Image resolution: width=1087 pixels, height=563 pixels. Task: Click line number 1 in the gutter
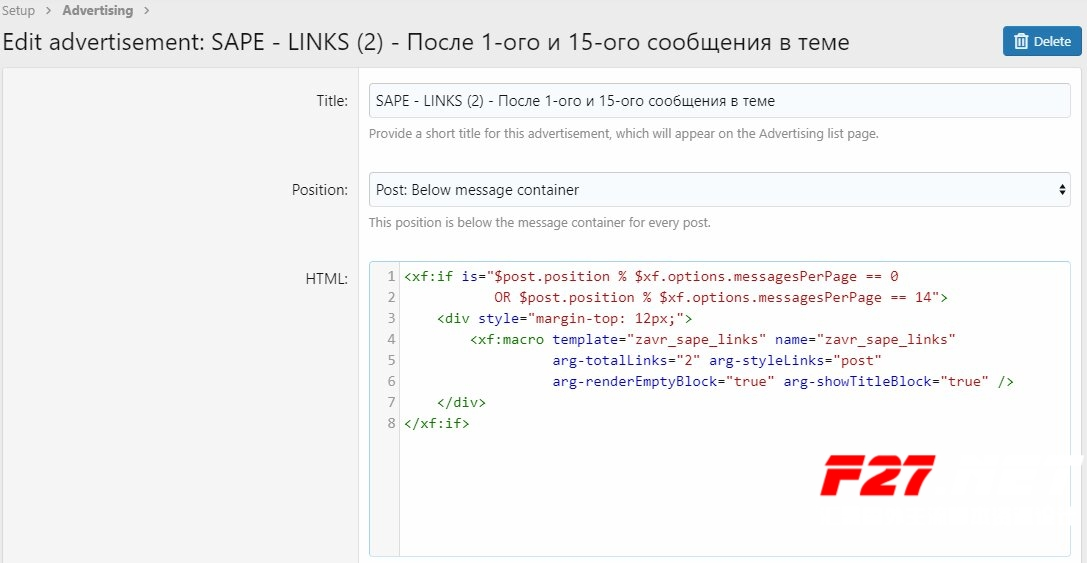coord(392,277)
